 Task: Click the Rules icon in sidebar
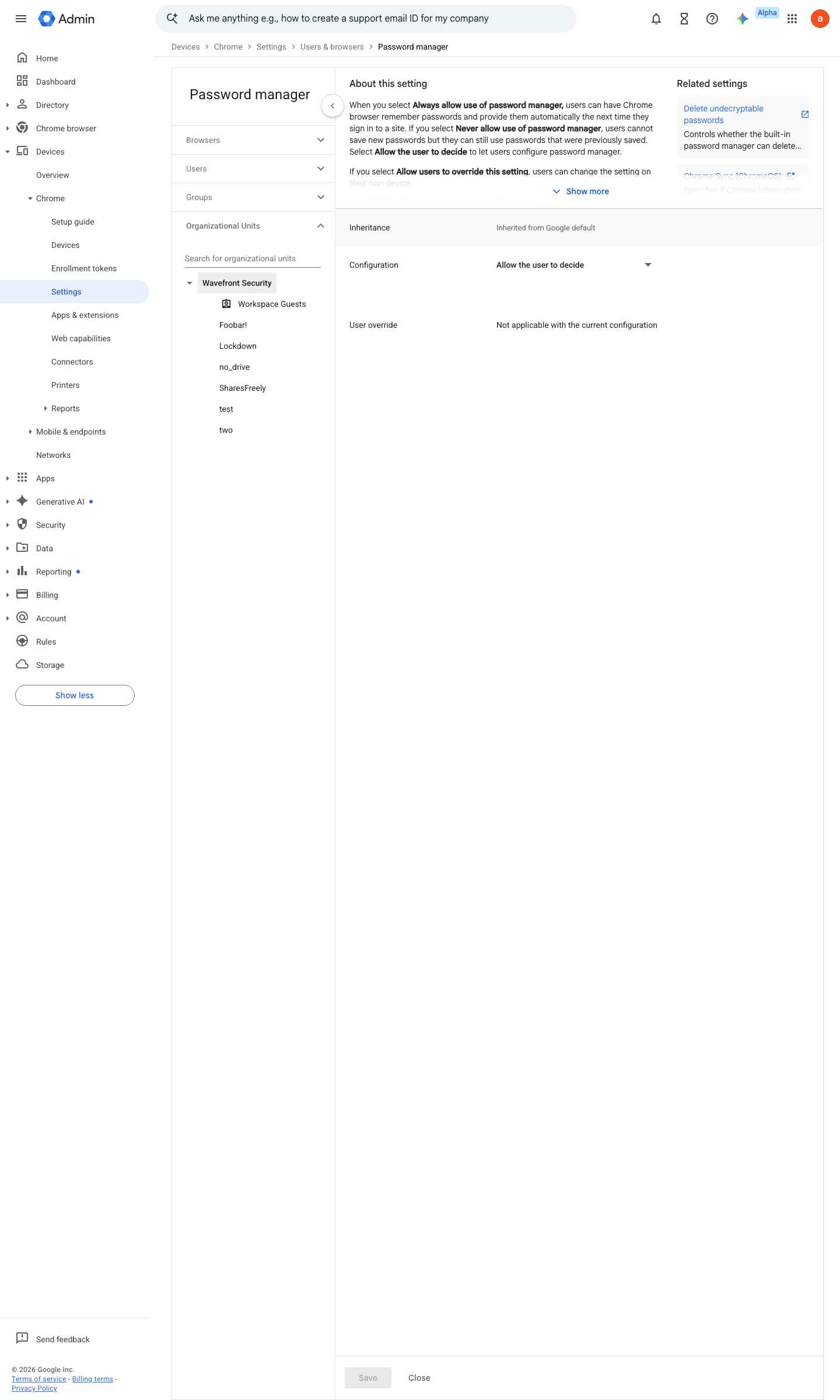(22, 641)
